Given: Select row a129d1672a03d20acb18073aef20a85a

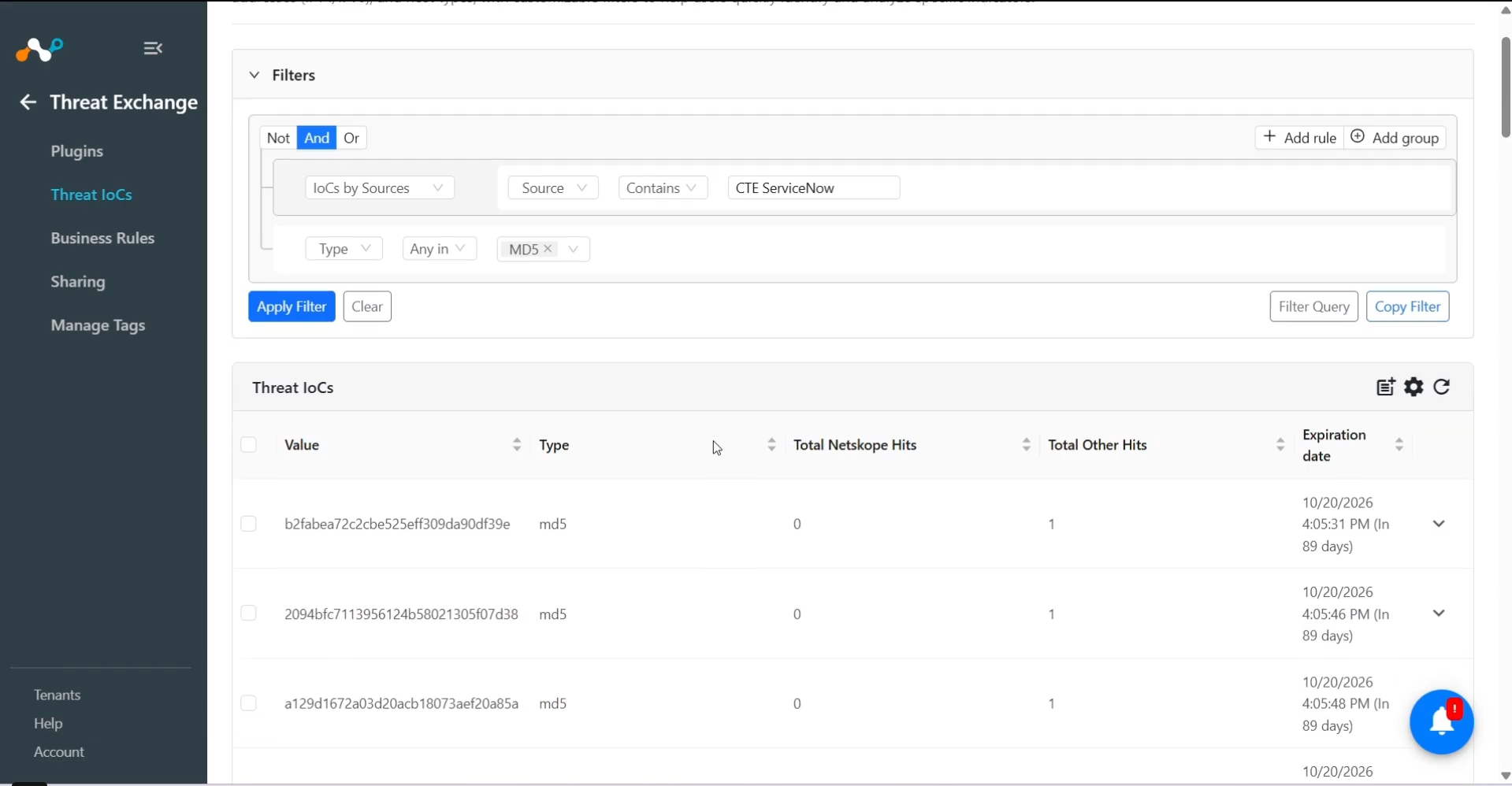Looking at the screenshot, I should pyautogui.click(x=249, y=703).
